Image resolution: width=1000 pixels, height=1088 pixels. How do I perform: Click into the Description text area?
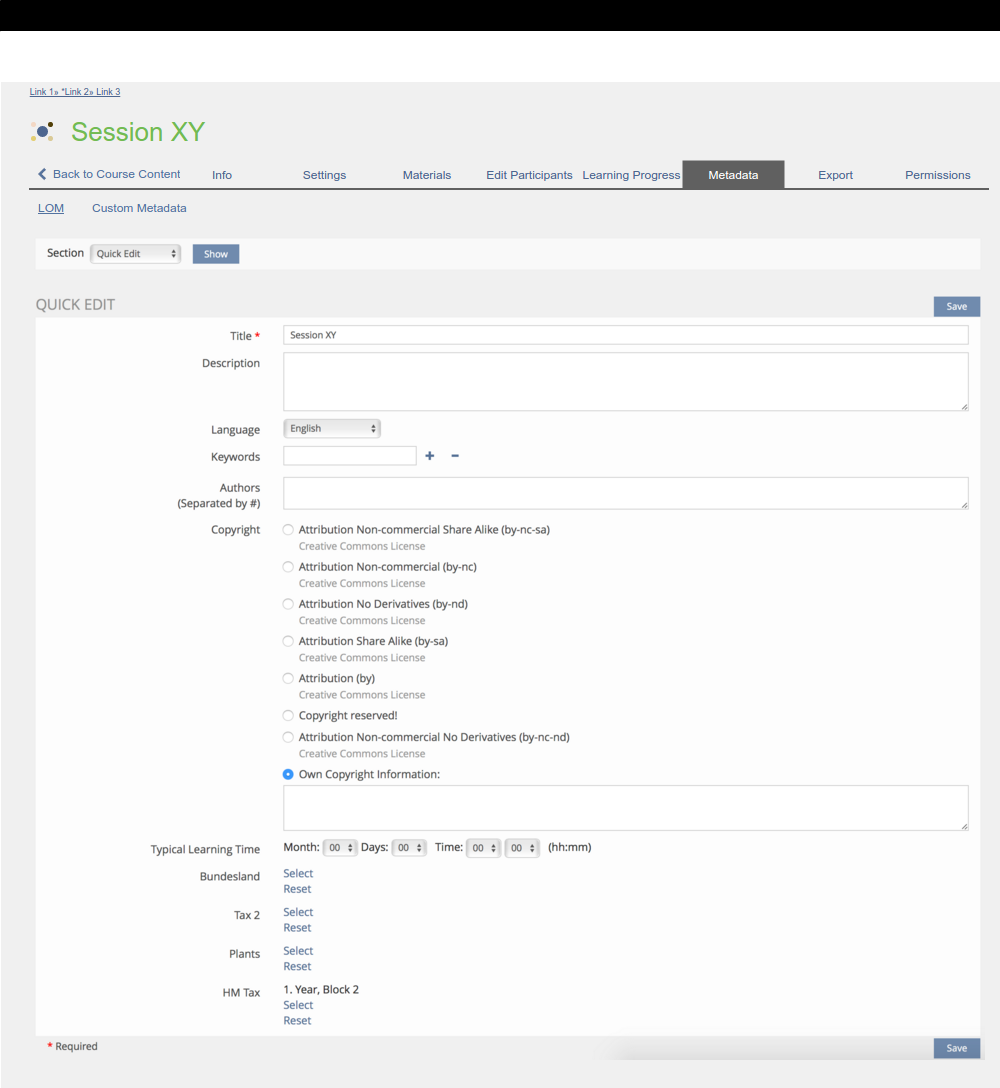[625, 381]
